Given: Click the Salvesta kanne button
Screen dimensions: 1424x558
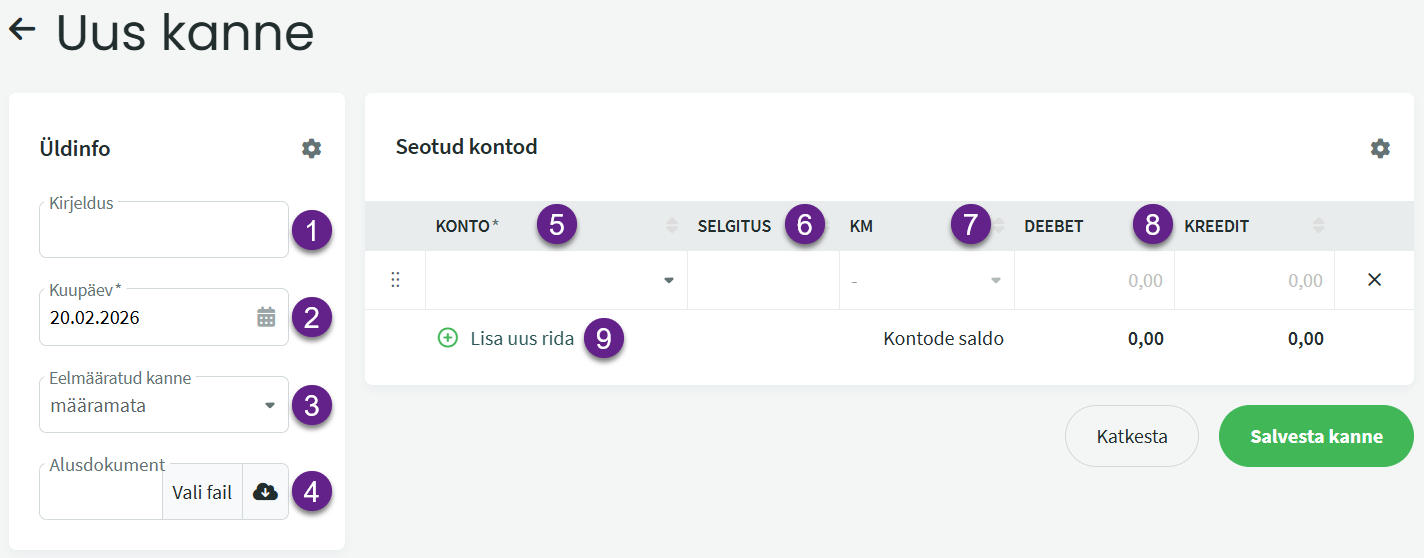Looking at the screenshot, I should pyautogui.click(x=1316, y=436).
